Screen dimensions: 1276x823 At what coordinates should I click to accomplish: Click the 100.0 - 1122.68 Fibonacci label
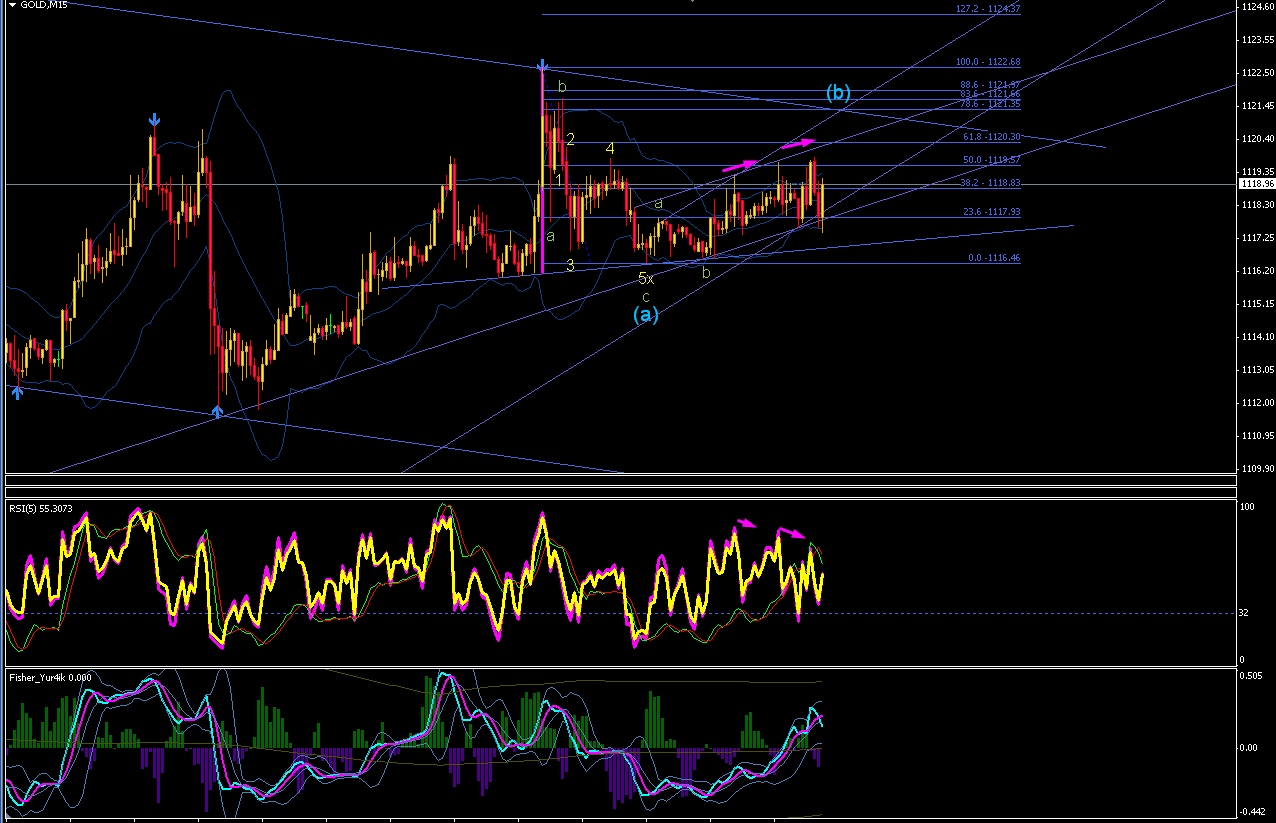point(988,61)
